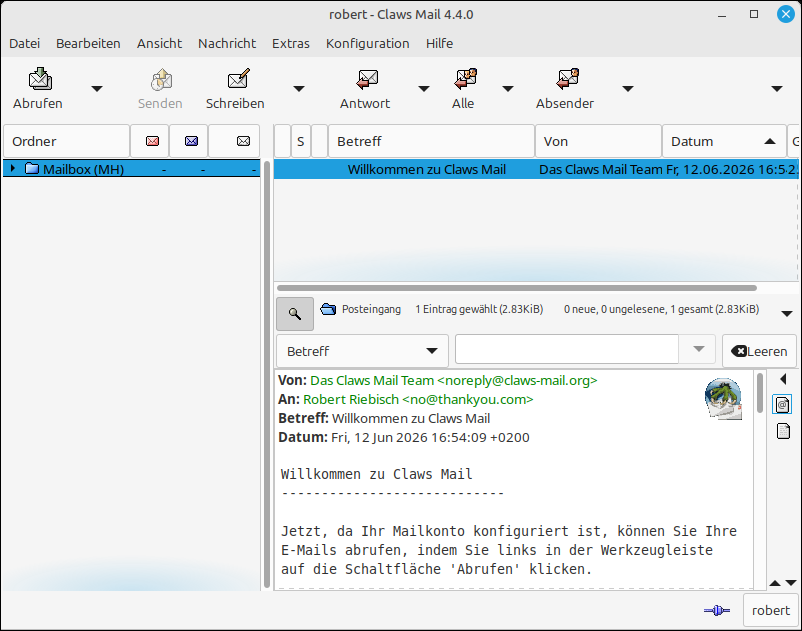This screenshot has height=631, width=802.
Task: Click the @ text part icon beside the message
Action: (783, 404)
